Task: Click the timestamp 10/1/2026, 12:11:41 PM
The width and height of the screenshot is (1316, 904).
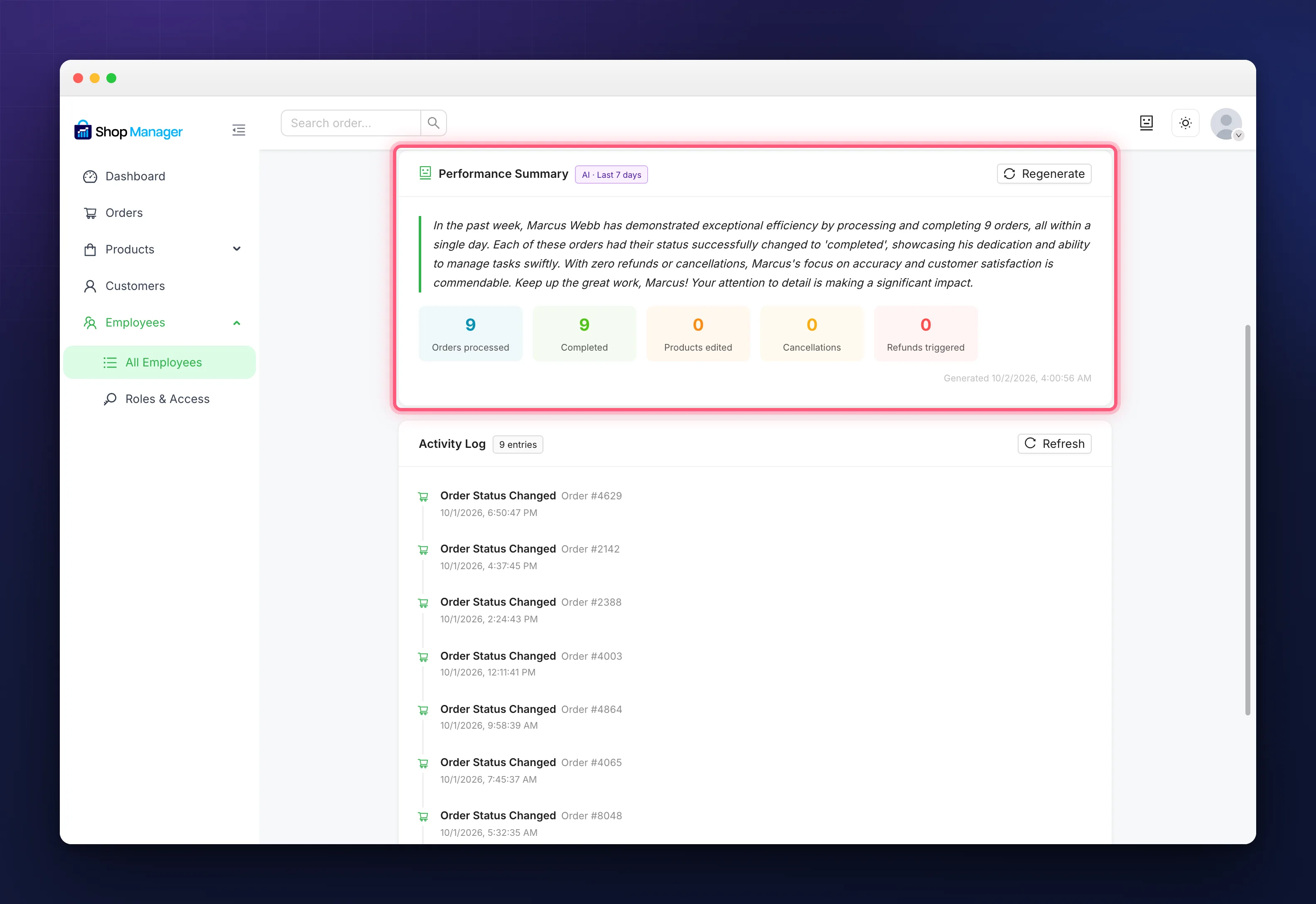Action: (488, 672)
